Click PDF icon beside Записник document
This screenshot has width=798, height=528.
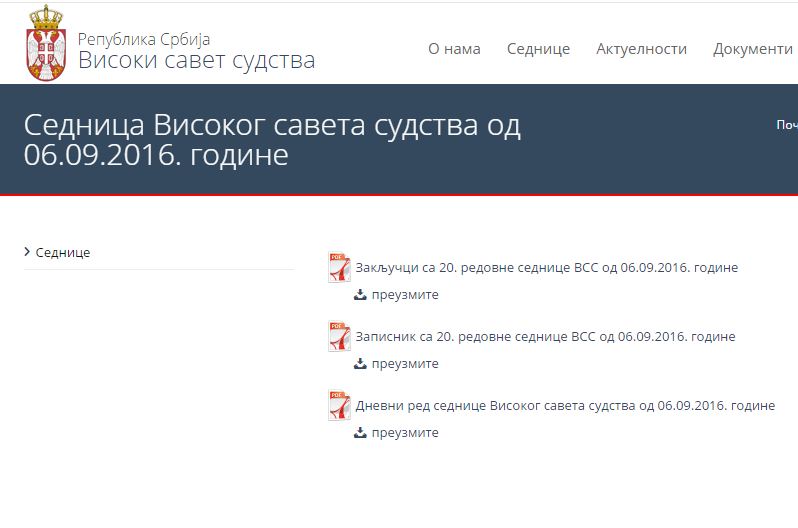click(340, 337)
